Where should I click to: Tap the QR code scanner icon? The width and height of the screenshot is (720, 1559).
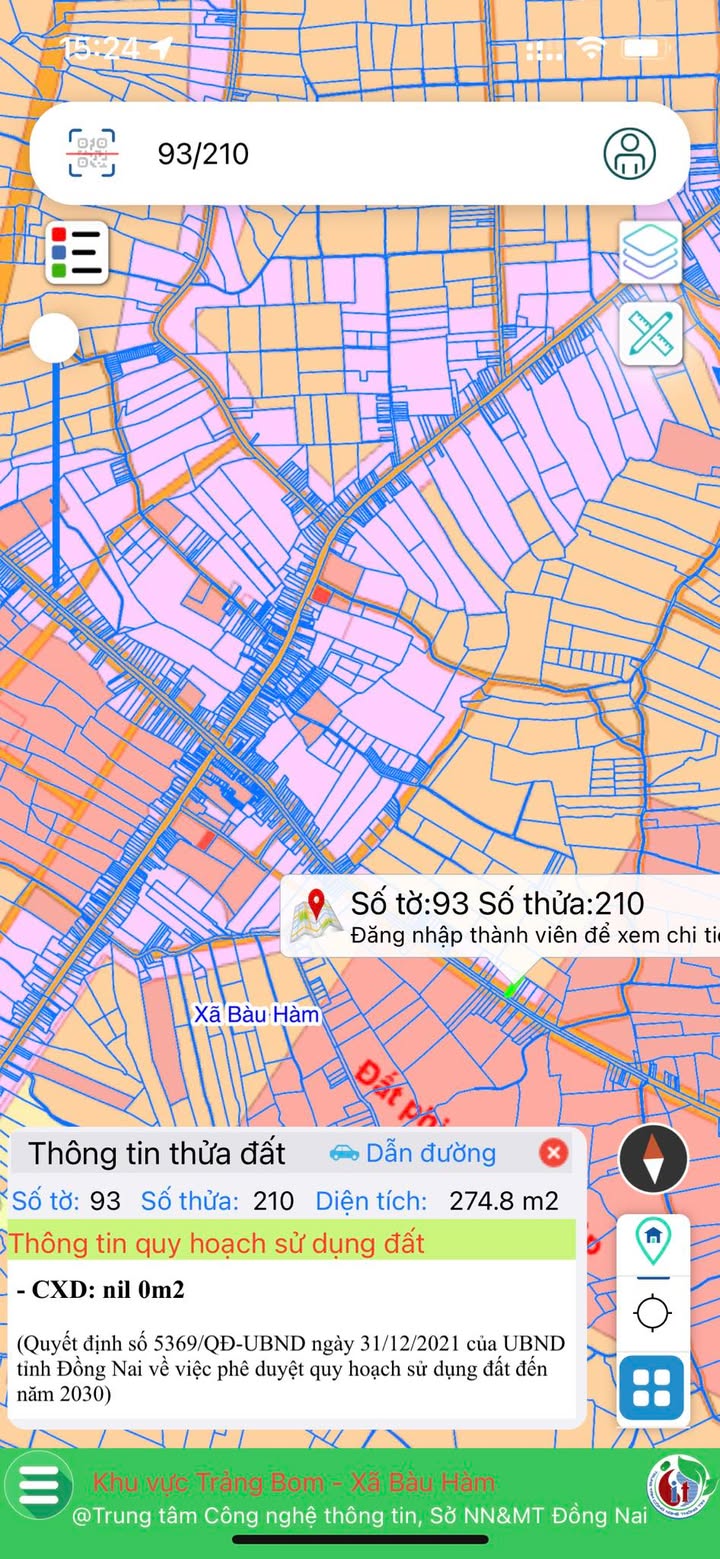[91, 154]
